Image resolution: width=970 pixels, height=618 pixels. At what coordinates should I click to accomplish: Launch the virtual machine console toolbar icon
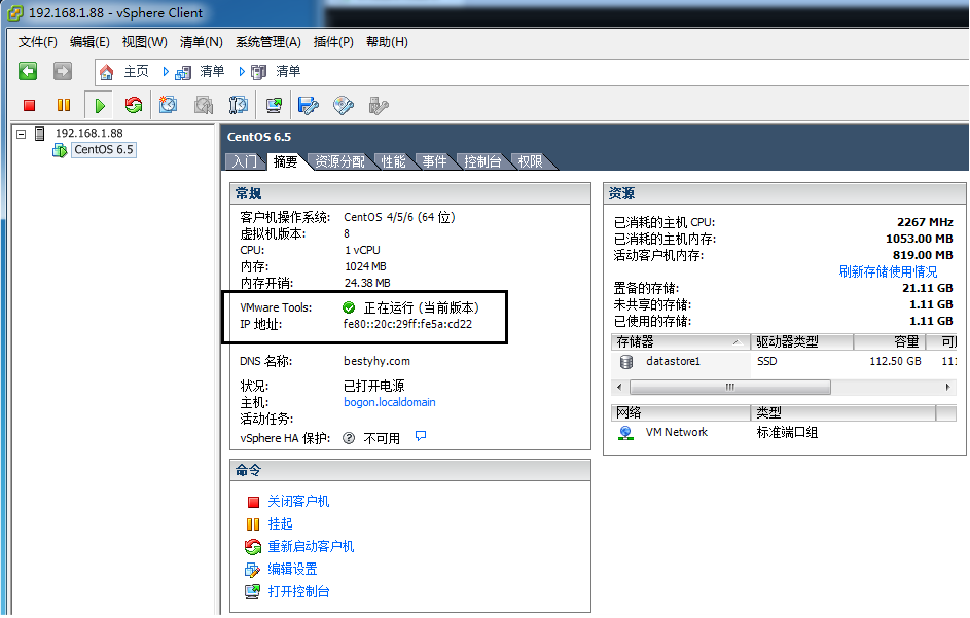click(273, 105)
